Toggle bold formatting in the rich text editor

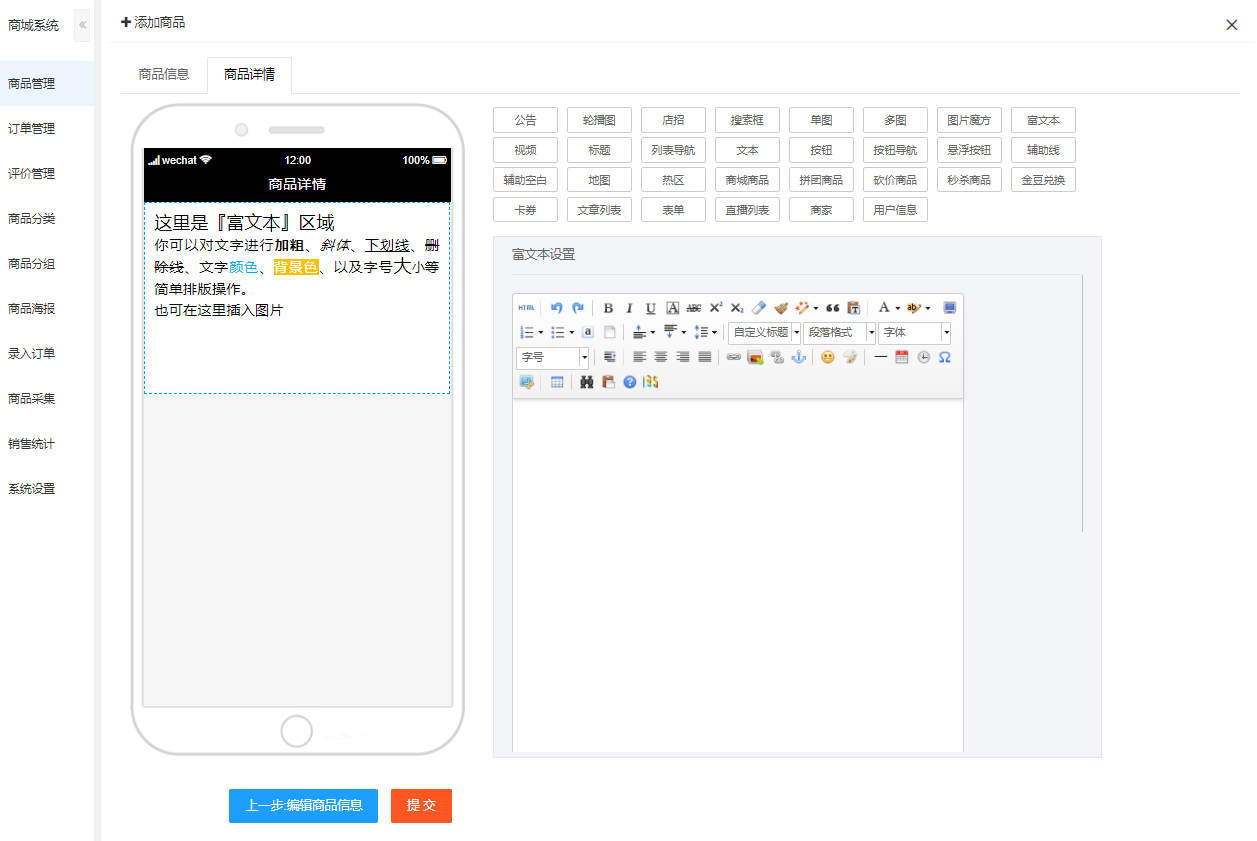point(608,308)
